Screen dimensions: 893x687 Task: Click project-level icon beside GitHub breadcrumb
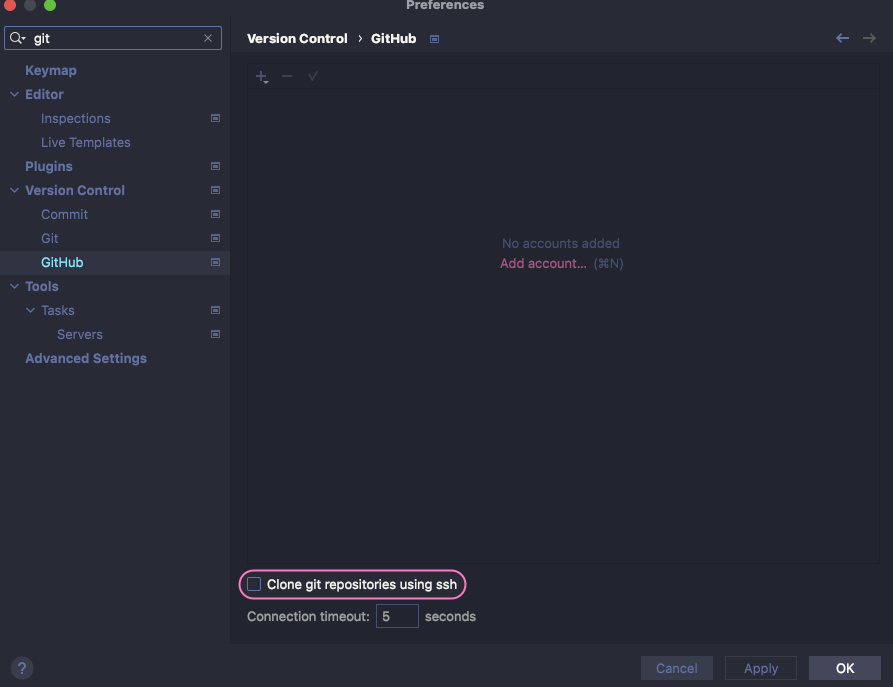[x=435, y=39]
